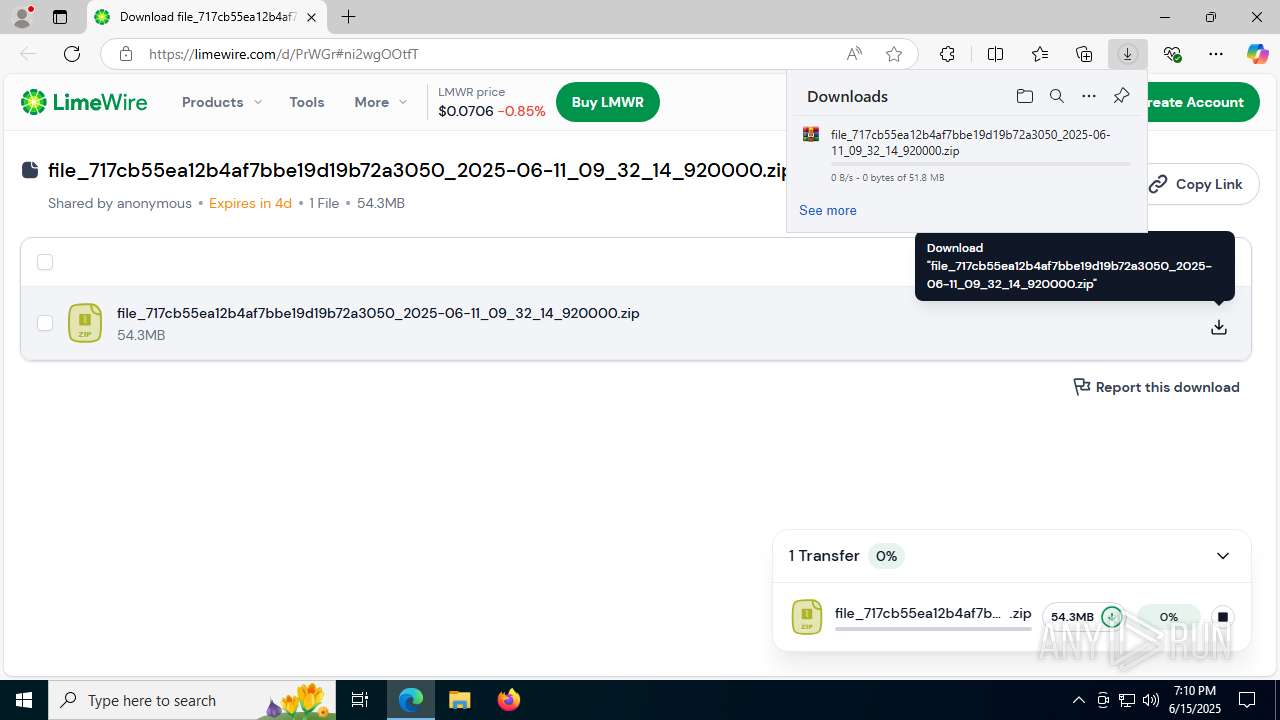Screen dimensions: 1280x720
Task: Open the notifications center icon
Action: pos(1247,700)
